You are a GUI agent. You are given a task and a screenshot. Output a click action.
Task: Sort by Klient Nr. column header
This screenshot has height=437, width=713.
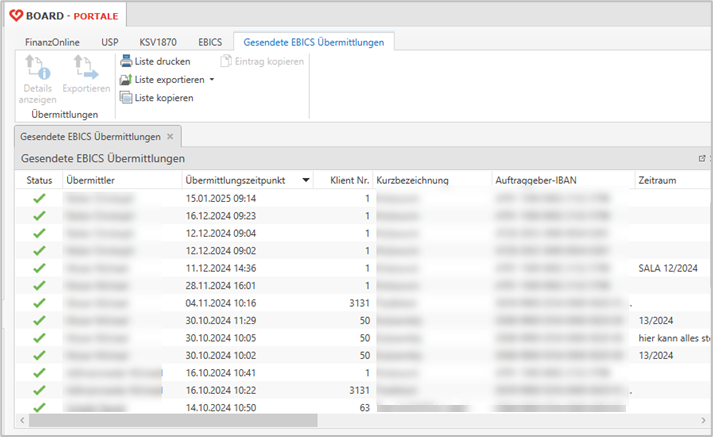(x=343, y=180)
